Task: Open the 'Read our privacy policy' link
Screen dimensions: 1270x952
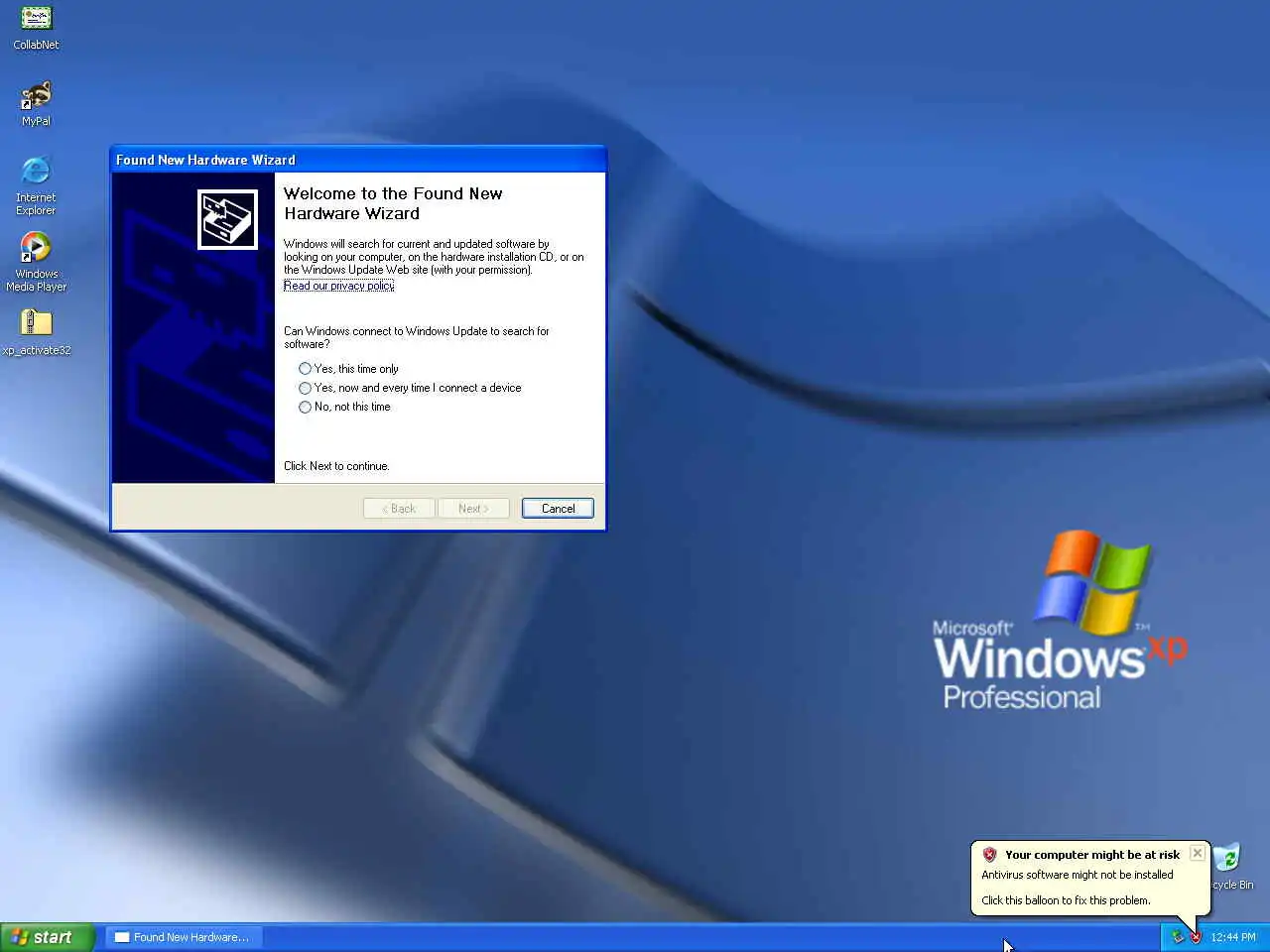Action: pyautogui.click(x=338, y=286)
